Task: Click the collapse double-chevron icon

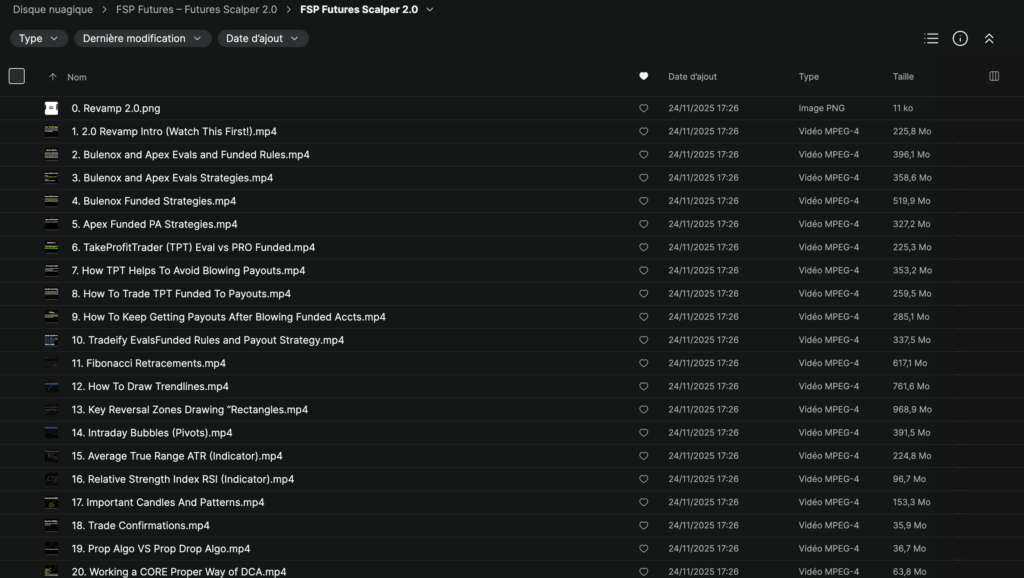Action: (x=989, y=38)
